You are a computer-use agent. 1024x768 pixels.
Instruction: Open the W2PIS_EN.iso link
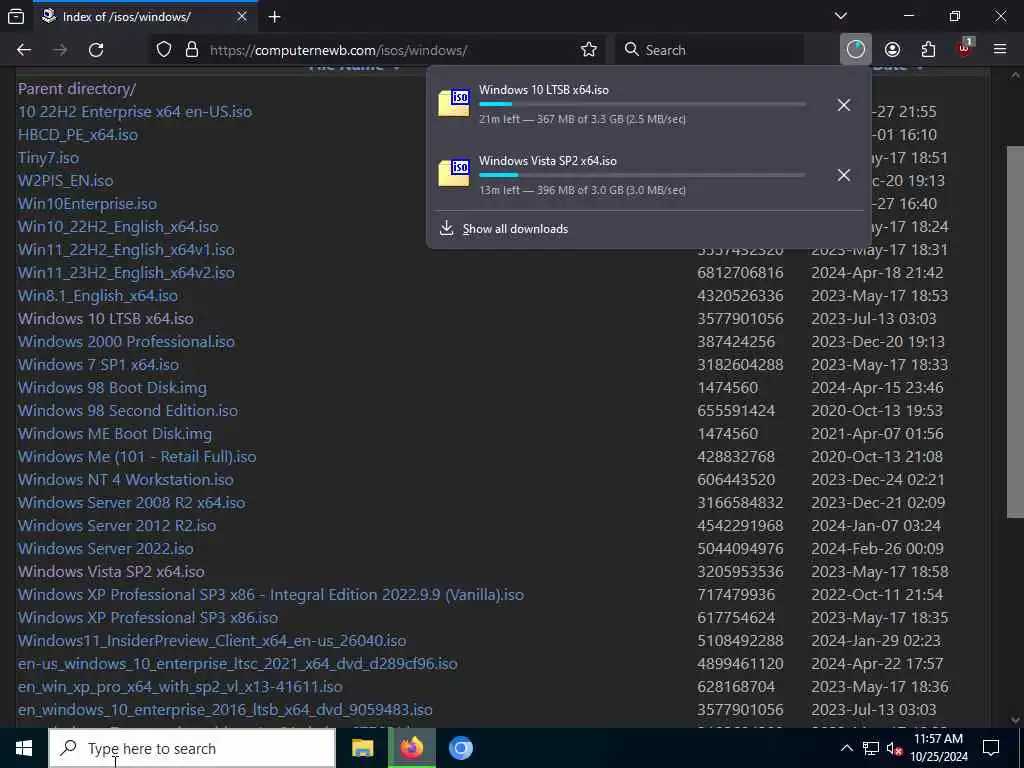click(x=65, y=180)
